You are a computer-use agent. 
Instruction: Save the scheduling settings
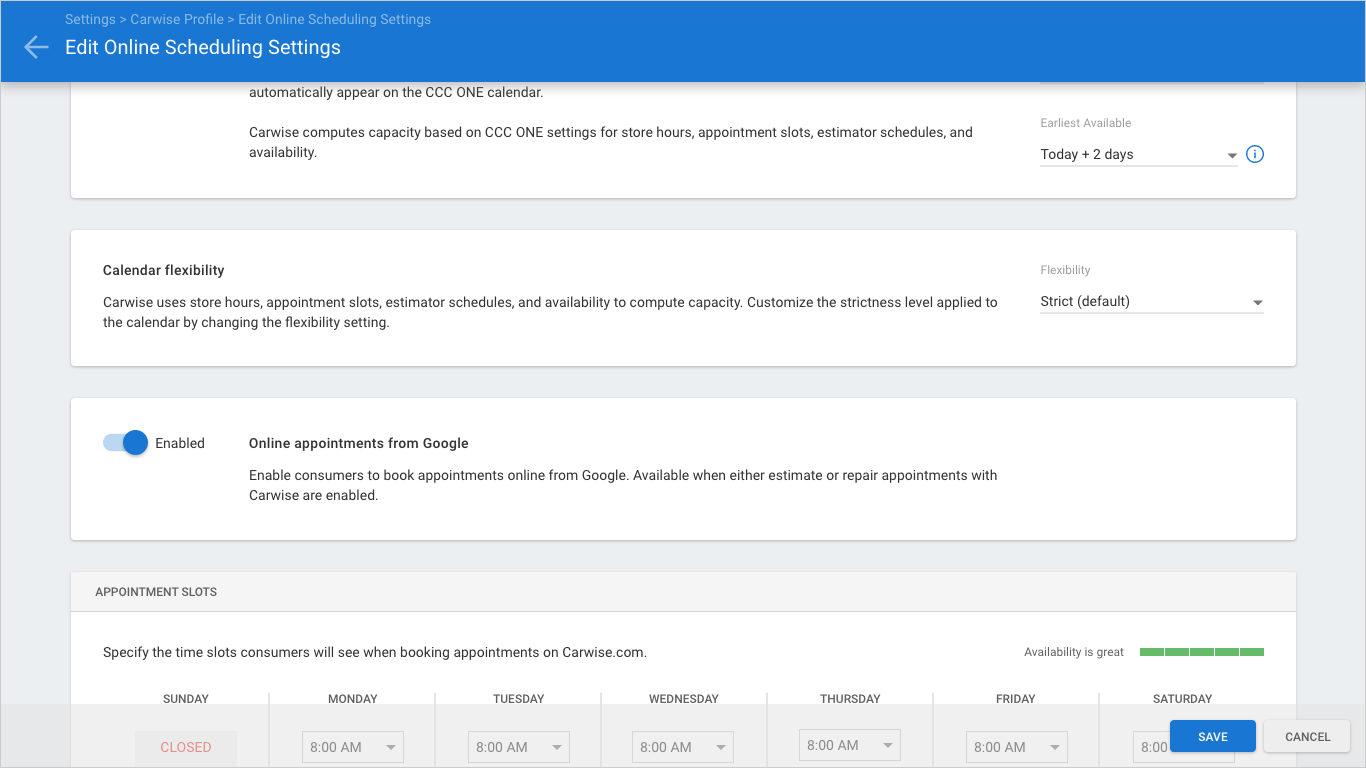coord(1212,736)
